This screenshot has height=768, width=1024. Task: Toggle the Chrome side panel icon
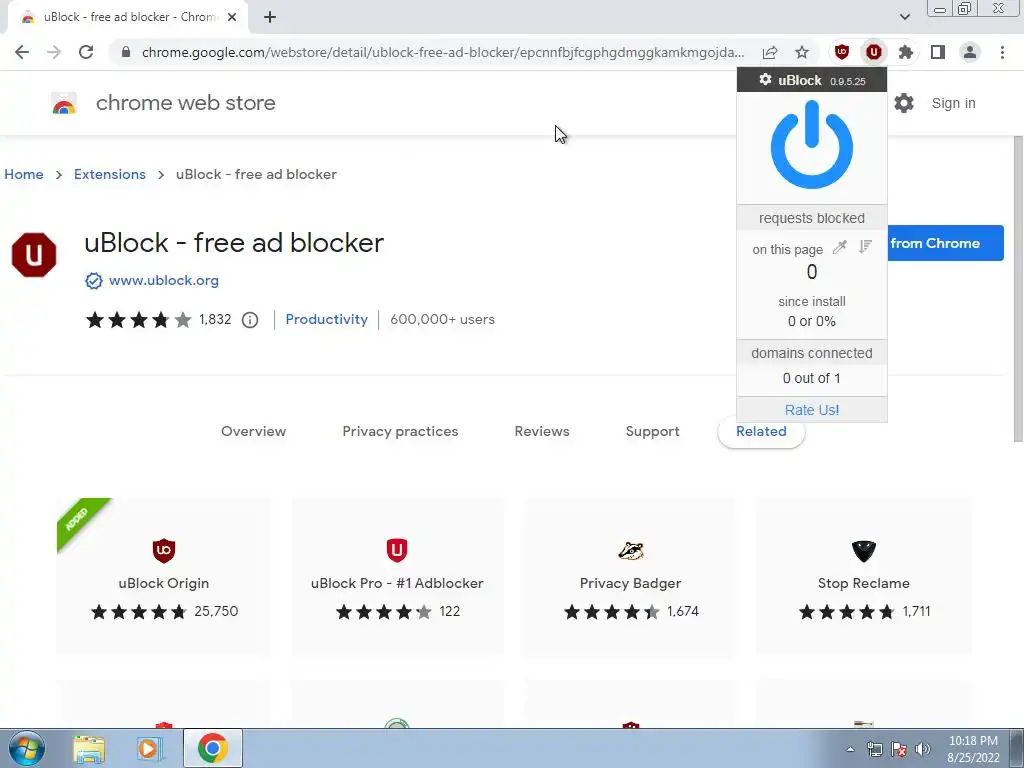click(x=938, y=52)
